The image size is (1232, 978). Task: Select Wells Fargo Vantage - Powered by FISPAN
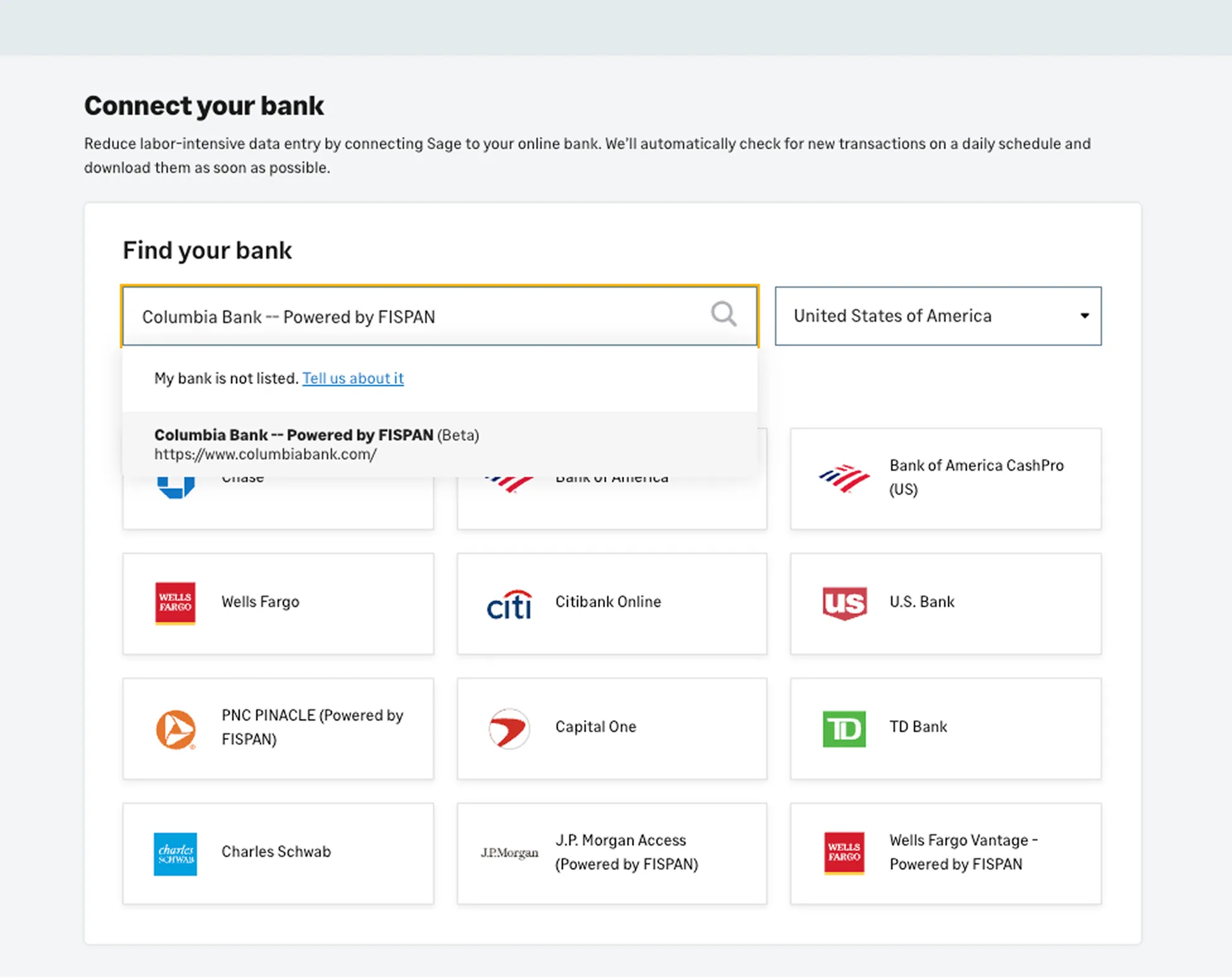pyautogui.click(x=945, y=854)
